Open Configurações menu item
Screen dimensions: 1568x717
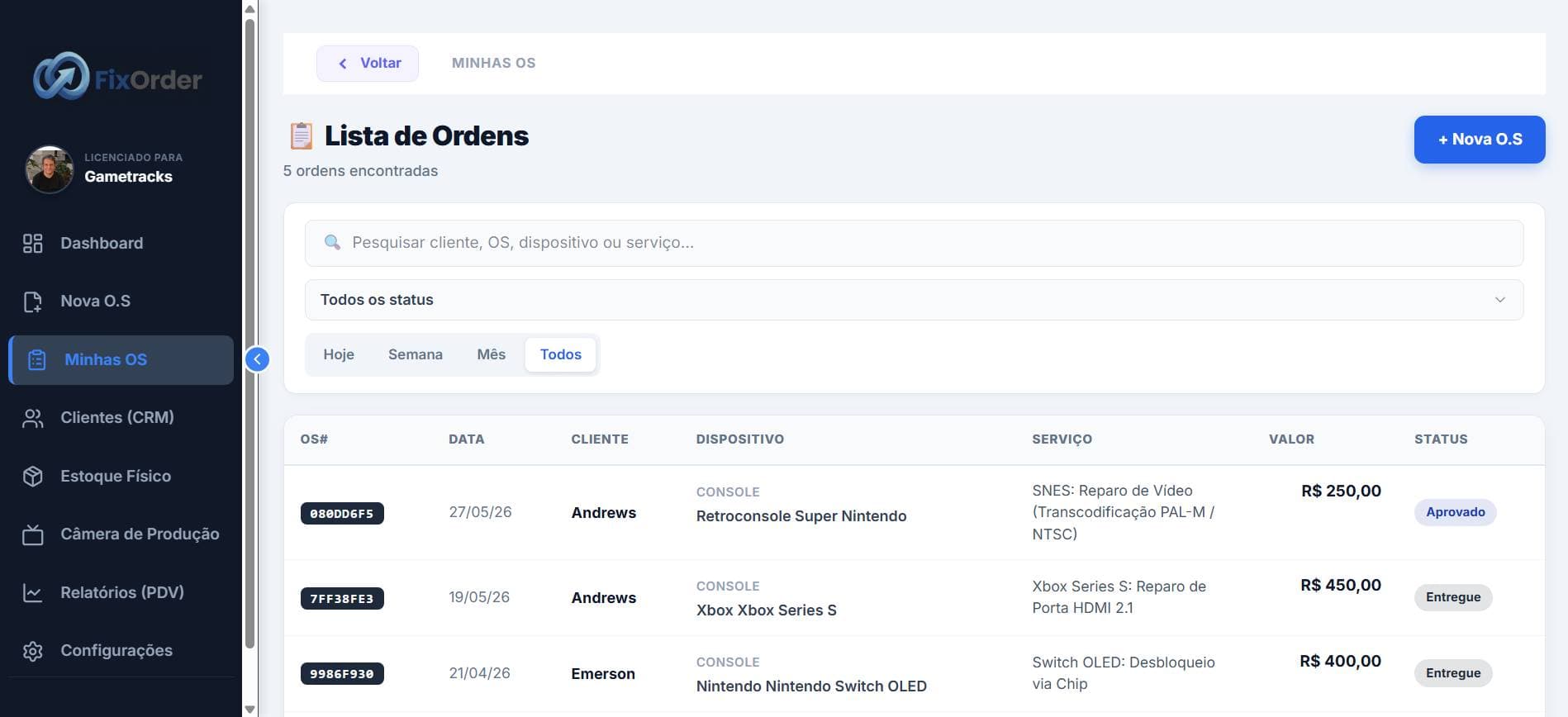coord(121,651)
